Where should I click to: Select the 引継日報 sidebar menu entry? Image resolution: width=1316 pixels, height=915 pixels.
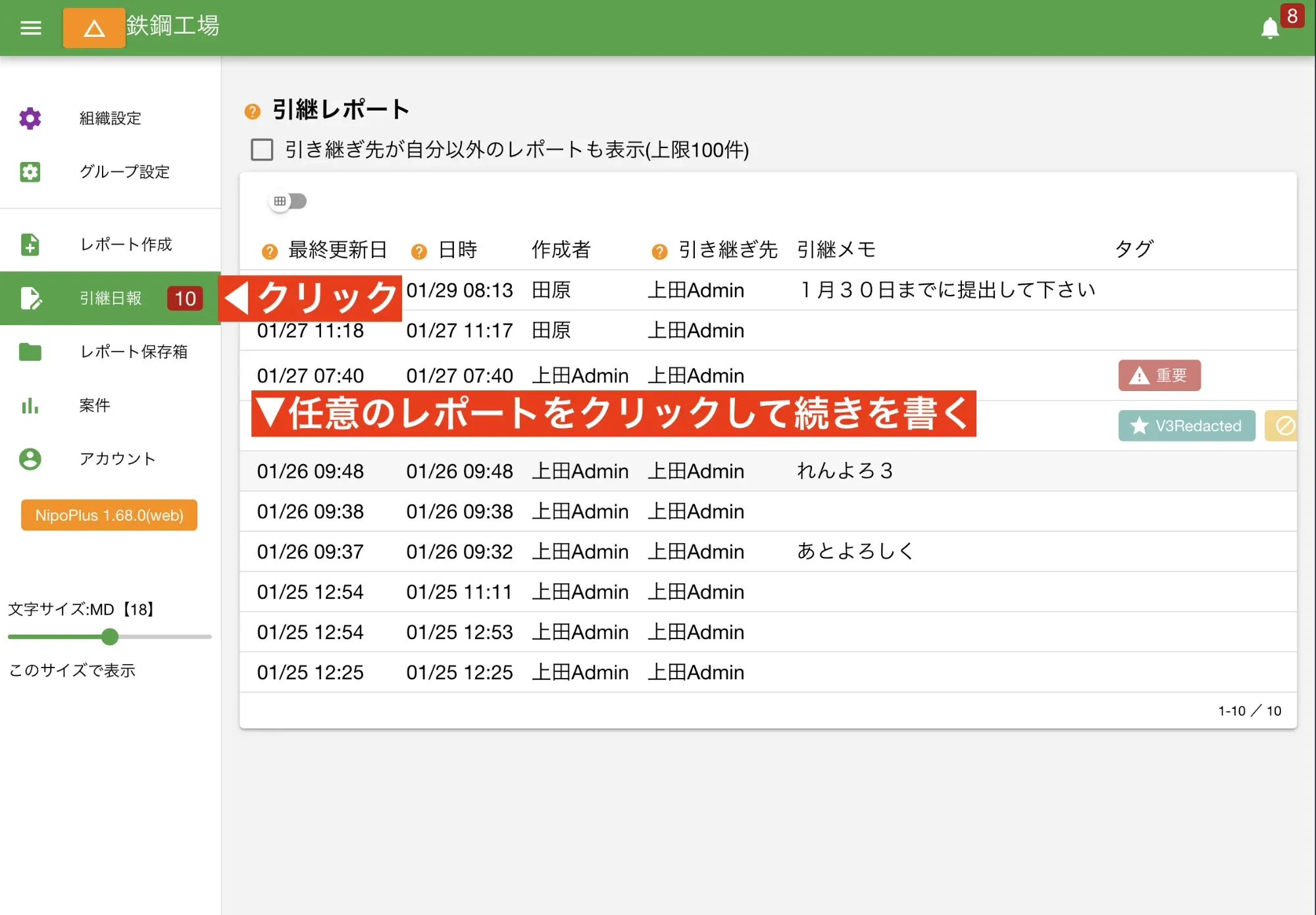(x=109, y=298)
